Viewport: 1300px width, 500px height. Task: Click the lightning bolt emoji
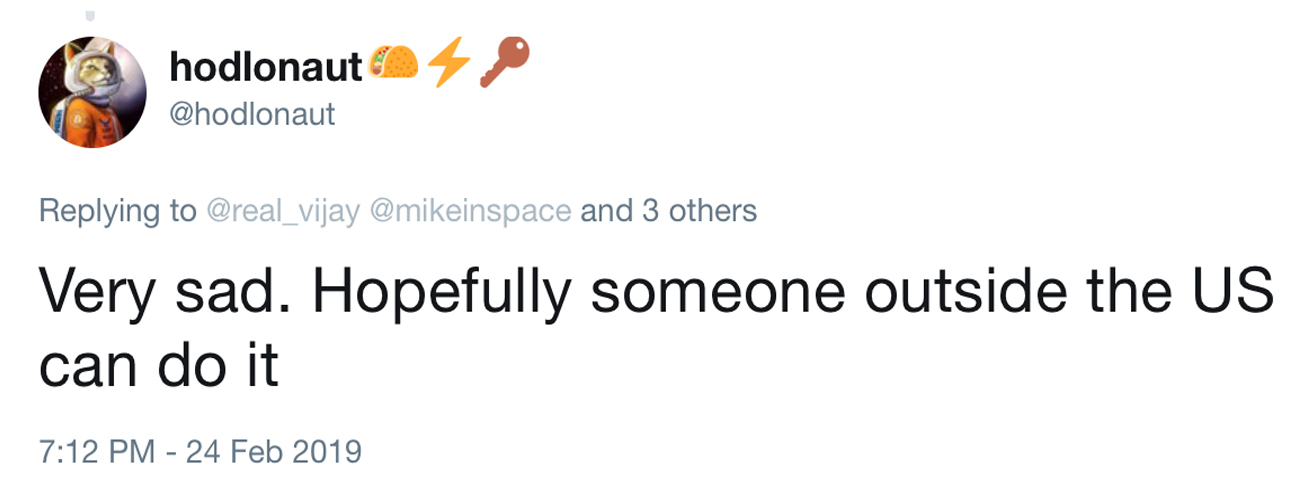point(446,65)
